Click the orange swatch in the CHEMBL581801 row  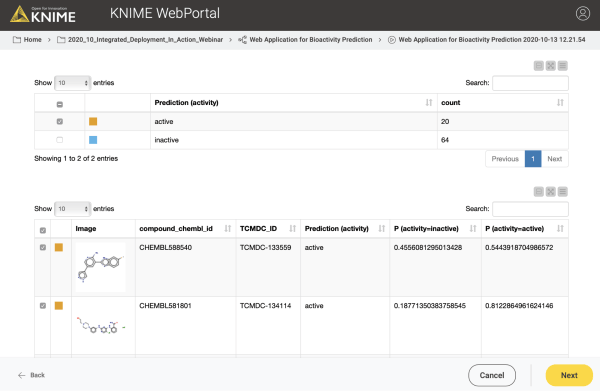59,306
